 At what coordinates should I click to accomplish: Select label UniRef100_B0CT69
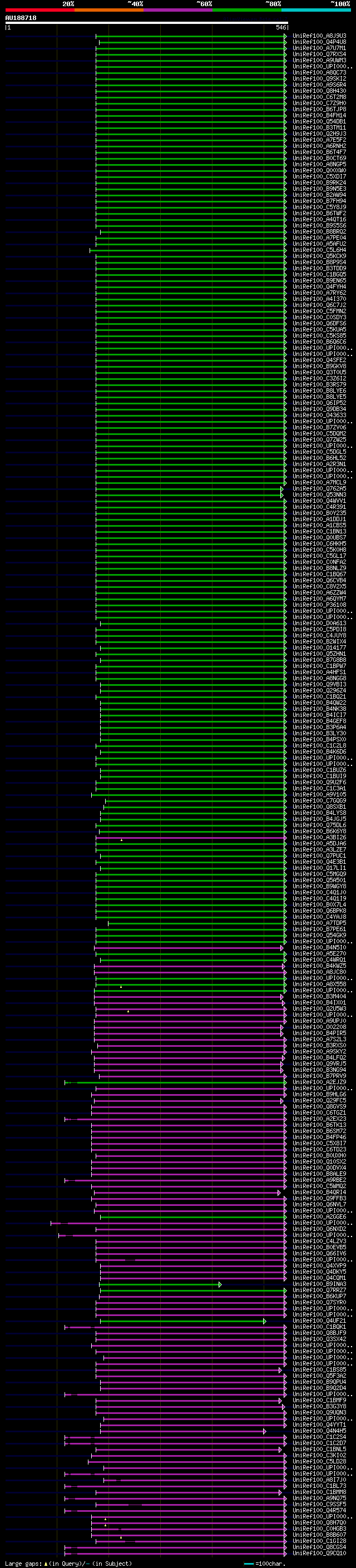[x=319, y=159]
